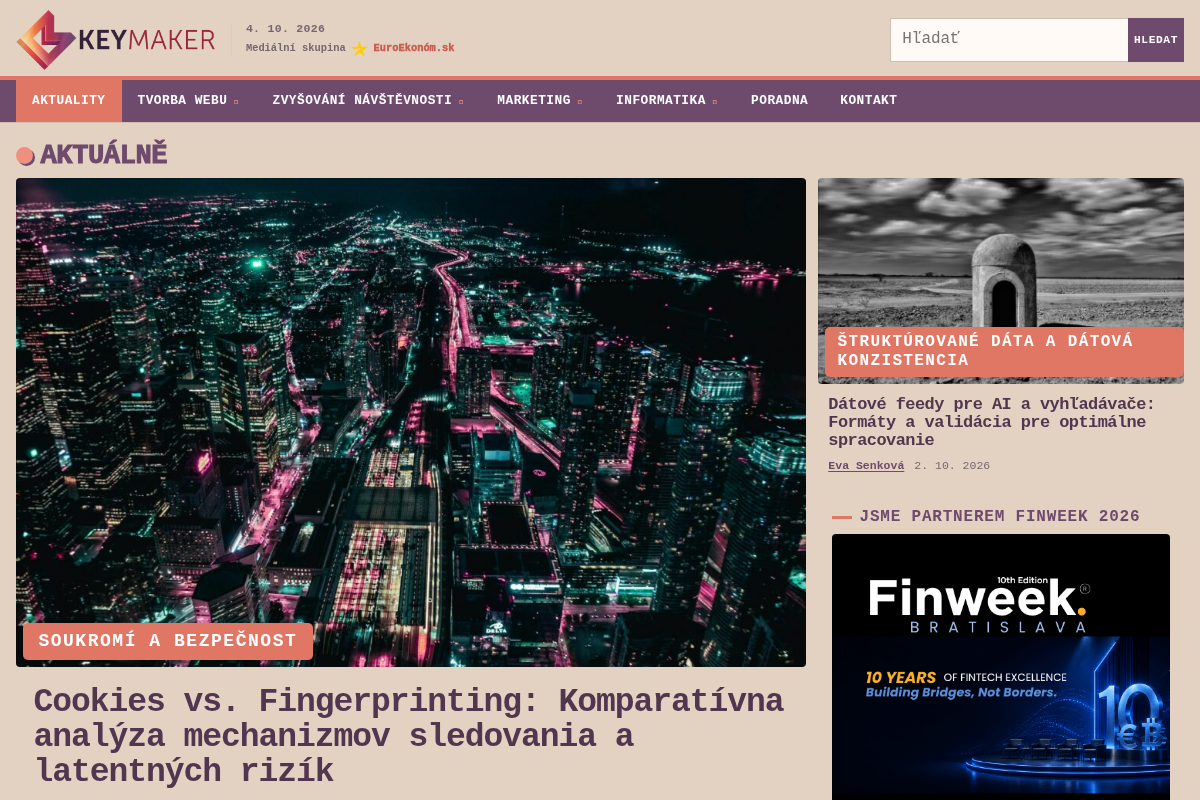Select the Soukromí a bezpečnost category label
The width and height of the screenshot is (1200, 800).
(x=168, y=641)
